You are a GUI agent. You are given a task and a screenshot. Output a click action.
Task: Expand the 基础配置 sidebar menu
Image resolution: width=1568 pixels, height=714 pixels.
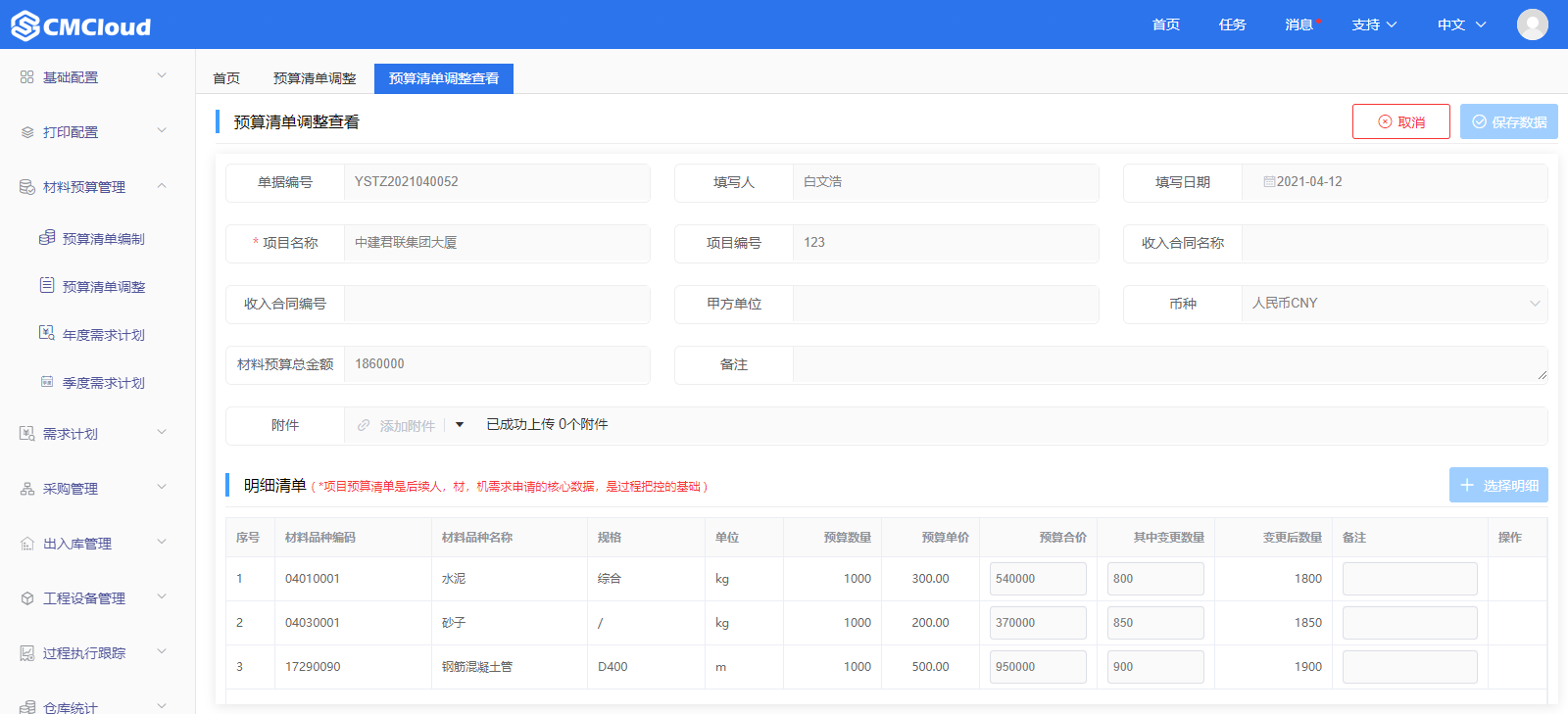coord(162,76)
